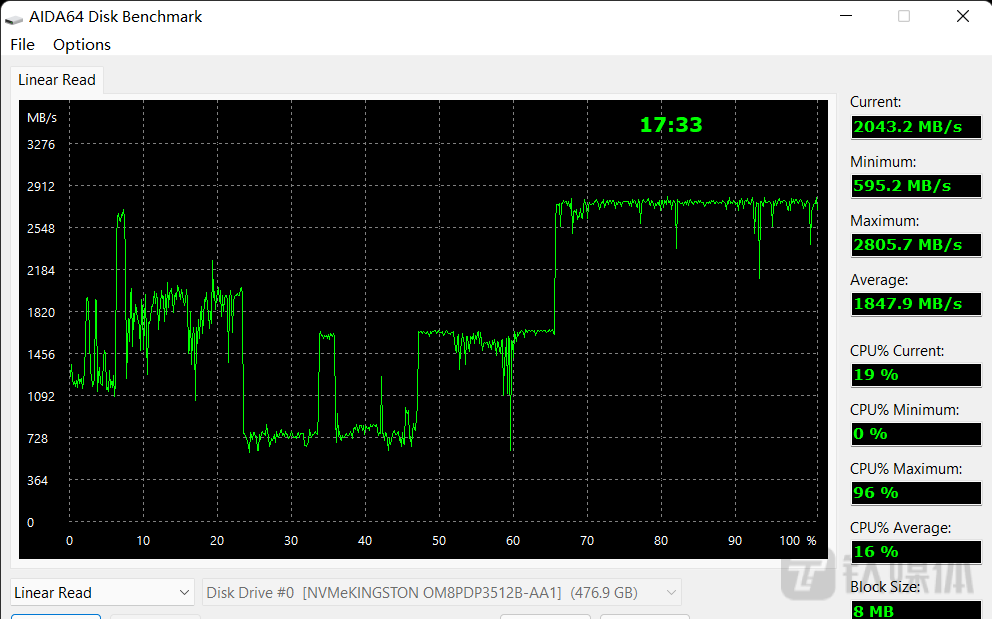Click the 50 x-axis percentage label
The image size is (992, 619).
(x=439, y=541)
